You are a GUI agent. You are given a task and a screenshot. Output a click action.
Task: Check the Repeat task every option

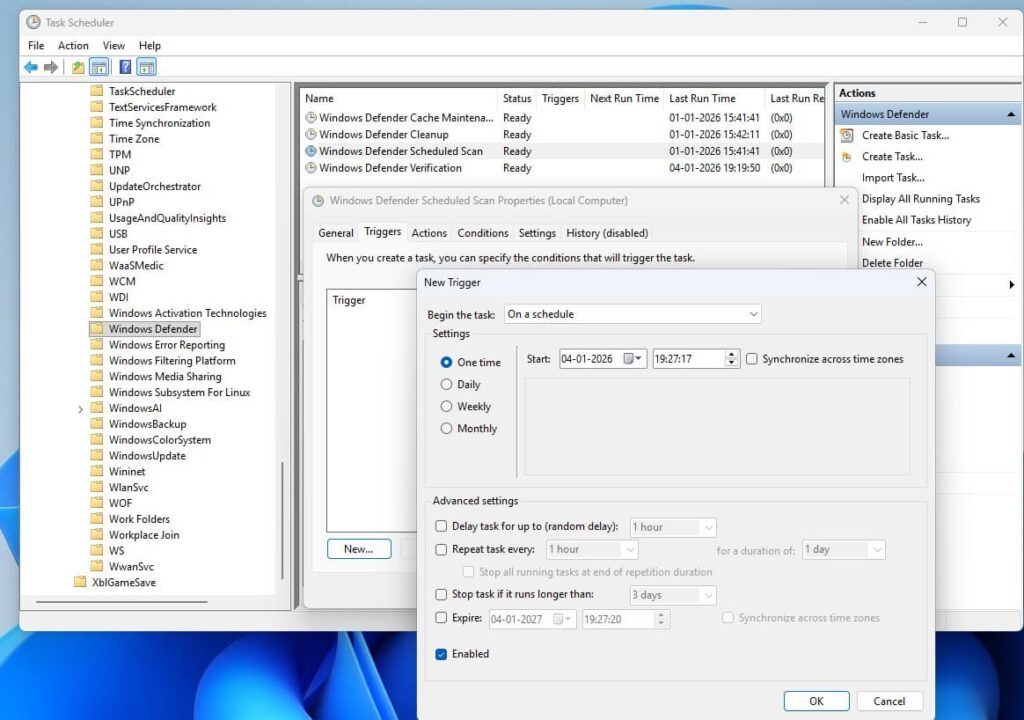pyautogui.click(x=441, y=549)
